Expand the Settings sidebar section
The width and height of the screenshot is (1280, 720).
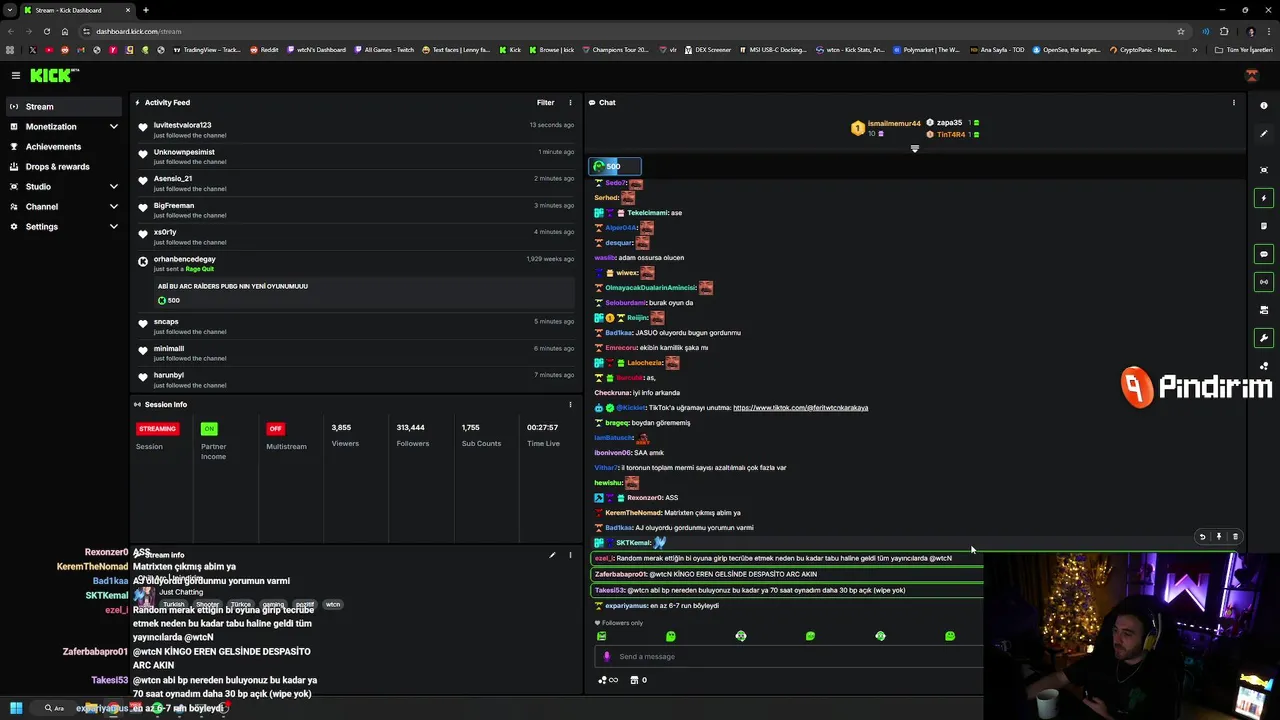point(64,227)
